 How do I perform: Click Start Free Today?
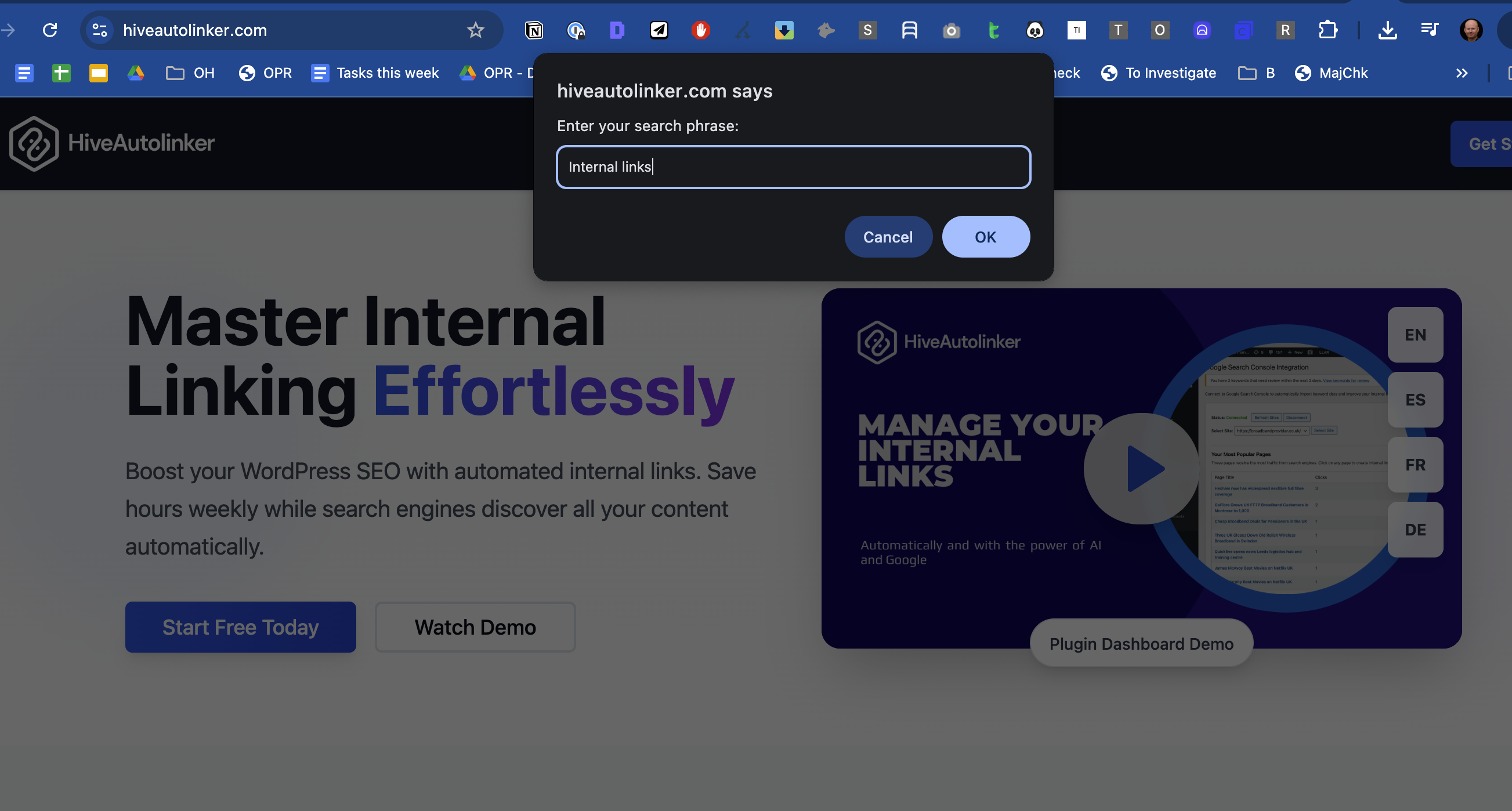pyautogui.click(x=240, y=627)
